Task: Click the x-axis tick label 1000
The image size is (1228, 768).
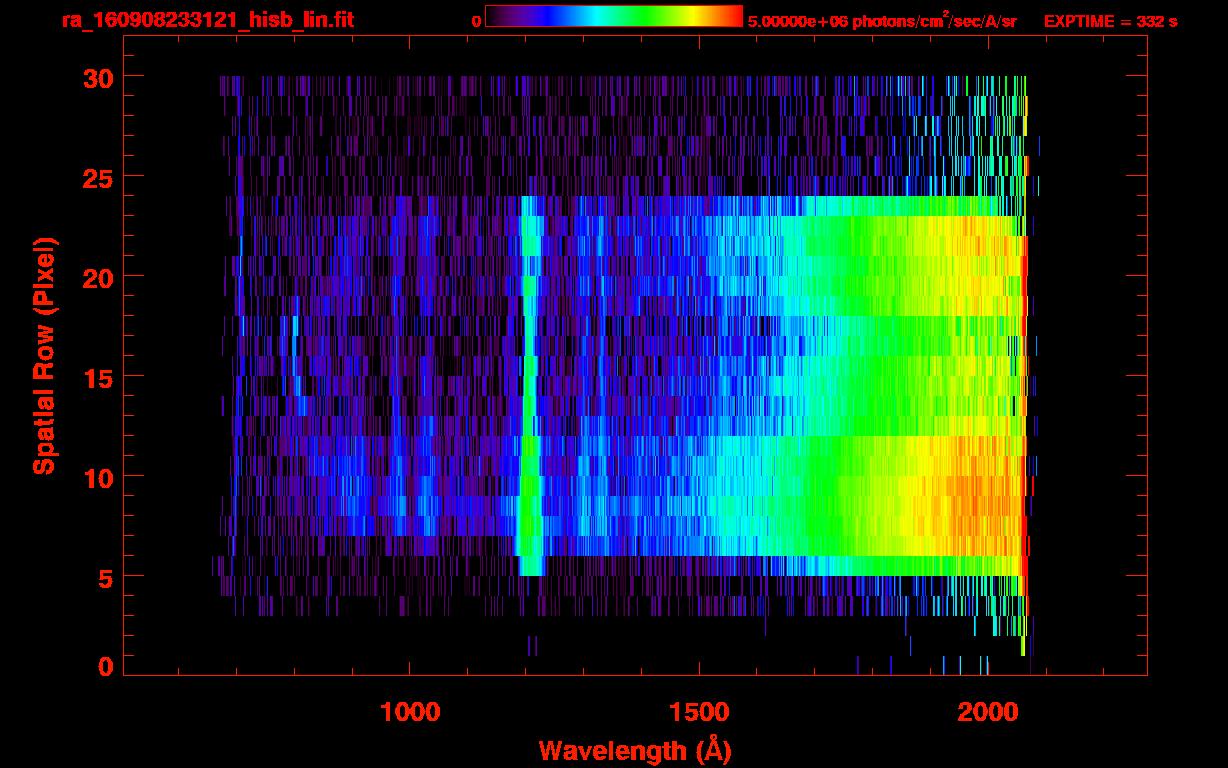Action: click(x=409, y=712)
